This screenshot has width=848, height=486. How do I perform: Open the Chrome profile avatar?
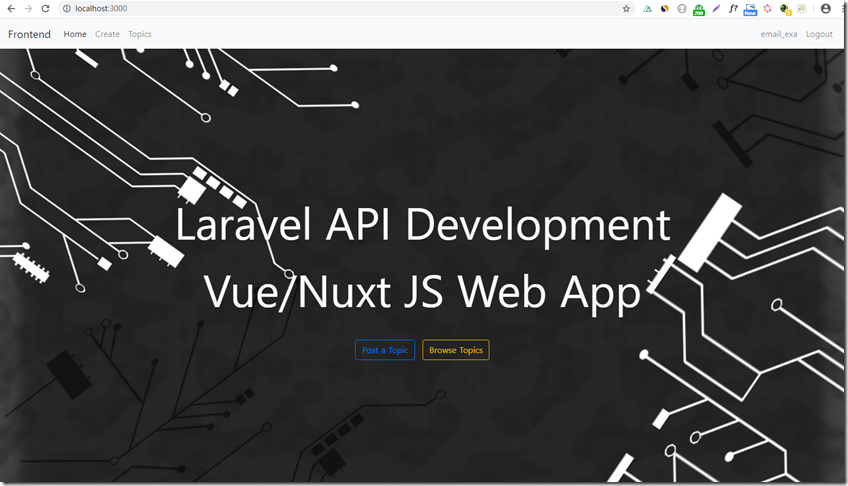(826, 9)
